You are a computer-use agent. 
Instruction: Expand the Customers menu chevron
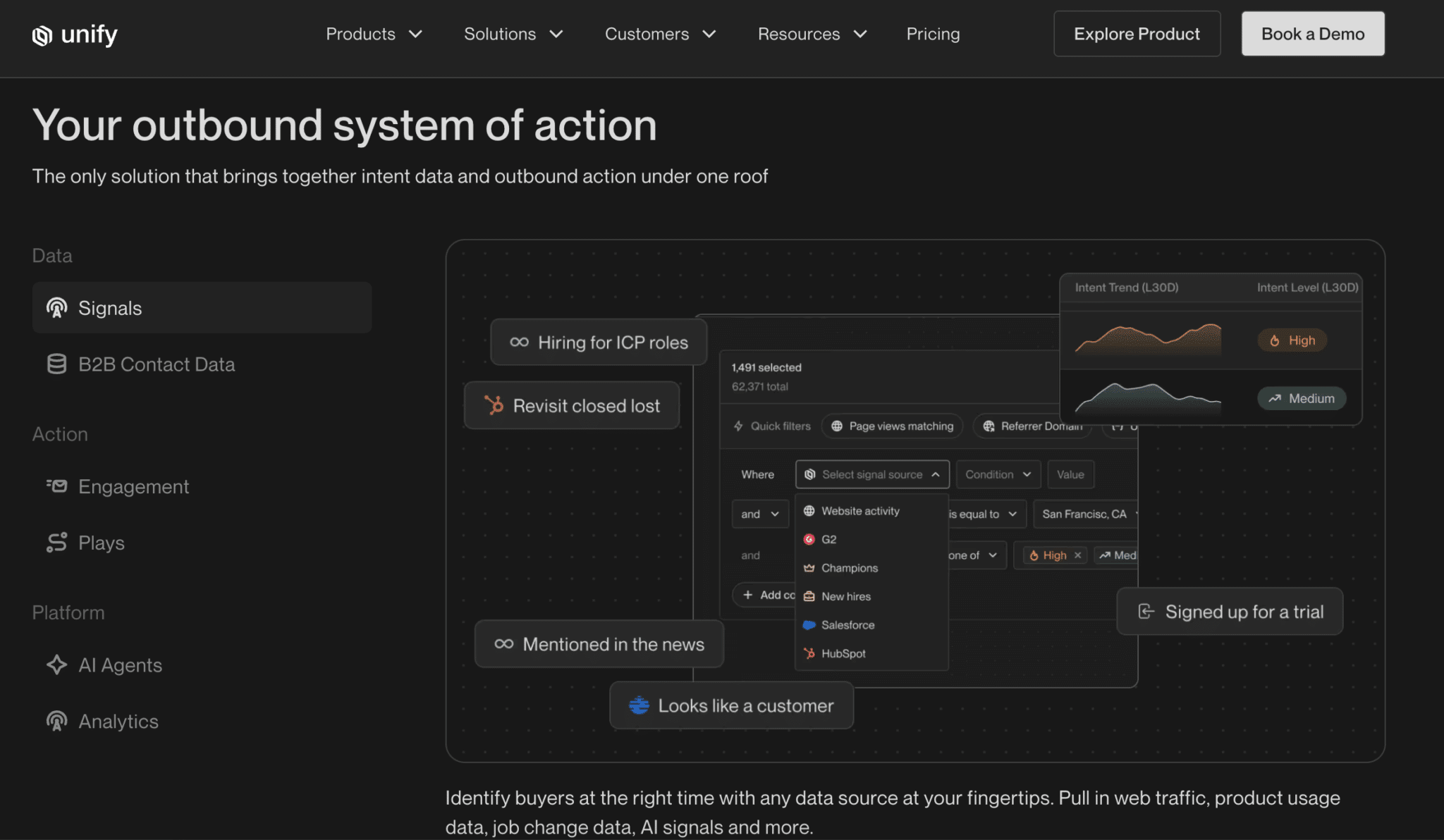click(x=709, y=34)
